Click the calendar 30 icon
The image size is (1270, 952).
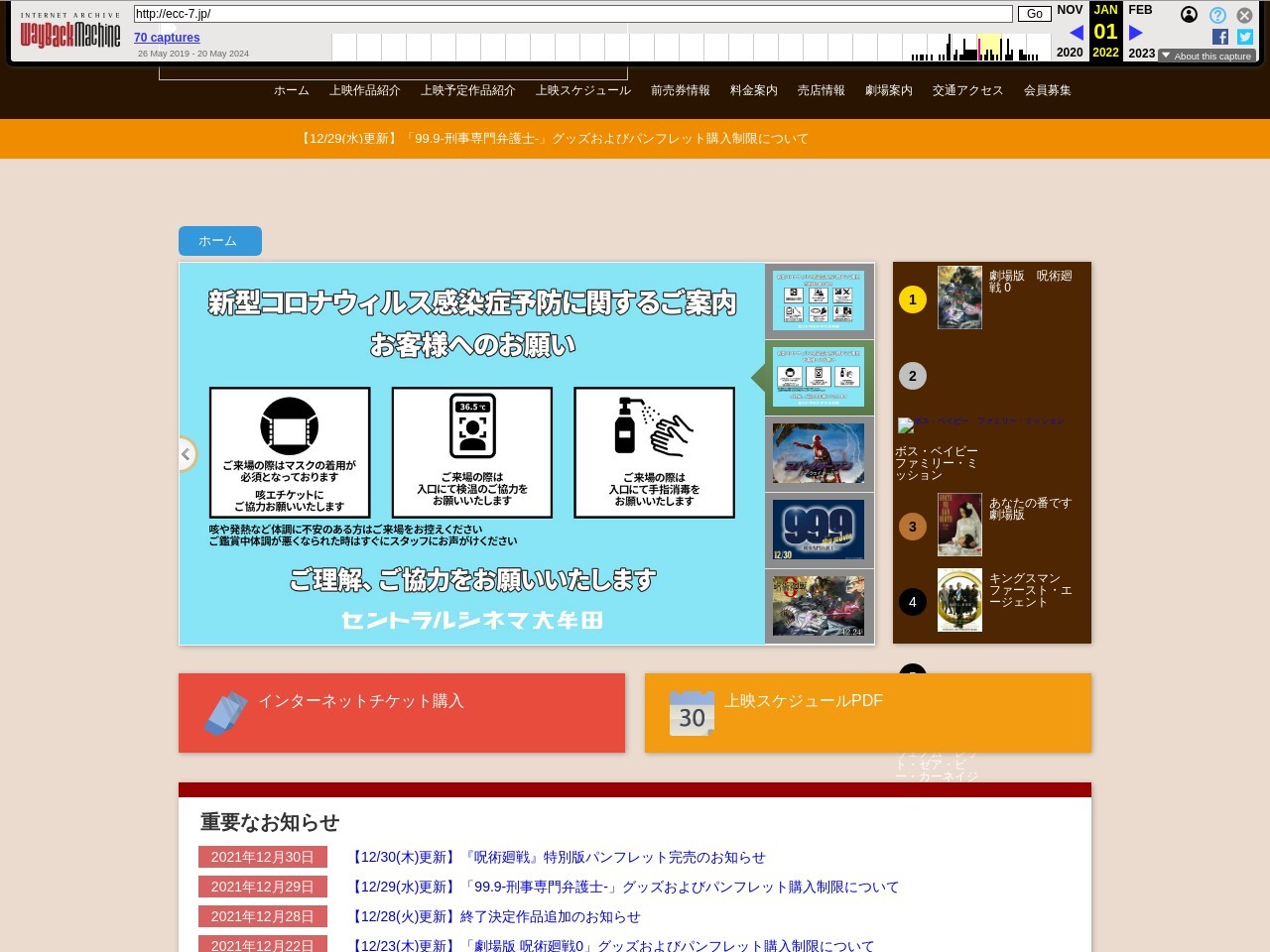[692, 713]
